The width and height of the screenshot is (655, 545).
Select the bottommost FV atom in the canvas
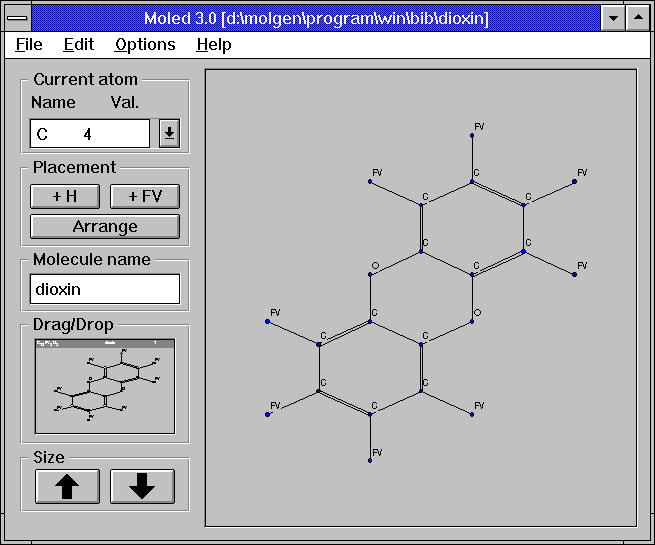coord(370,461)
